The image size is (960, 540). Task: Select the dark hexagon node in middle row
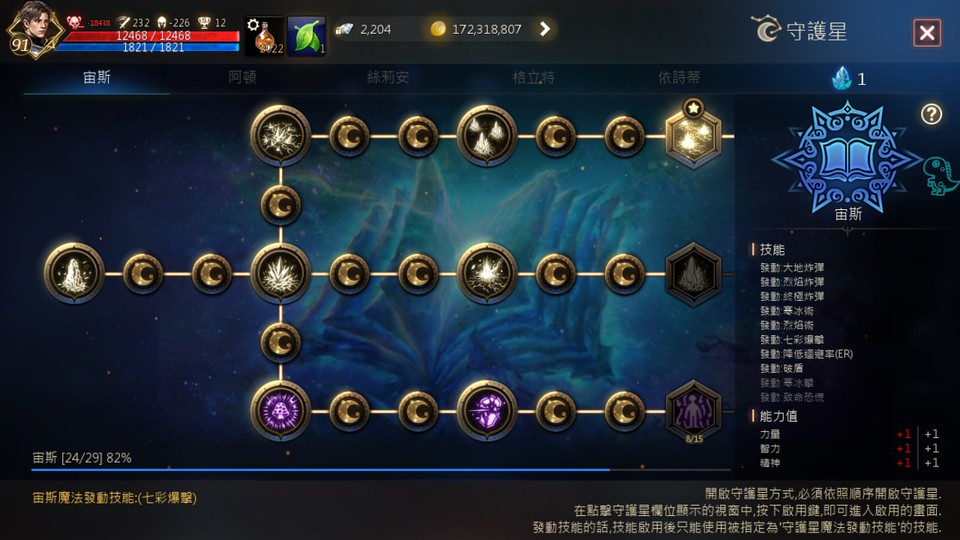pos(693,274)
